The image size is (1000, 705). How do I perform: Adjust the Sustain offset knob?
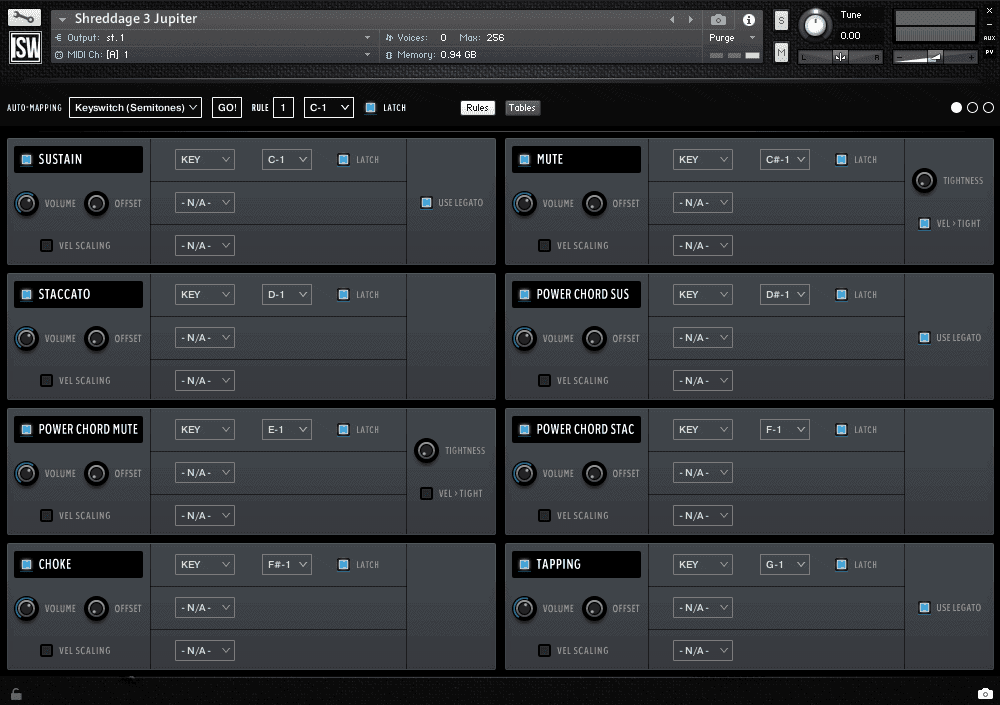(96, 204)
